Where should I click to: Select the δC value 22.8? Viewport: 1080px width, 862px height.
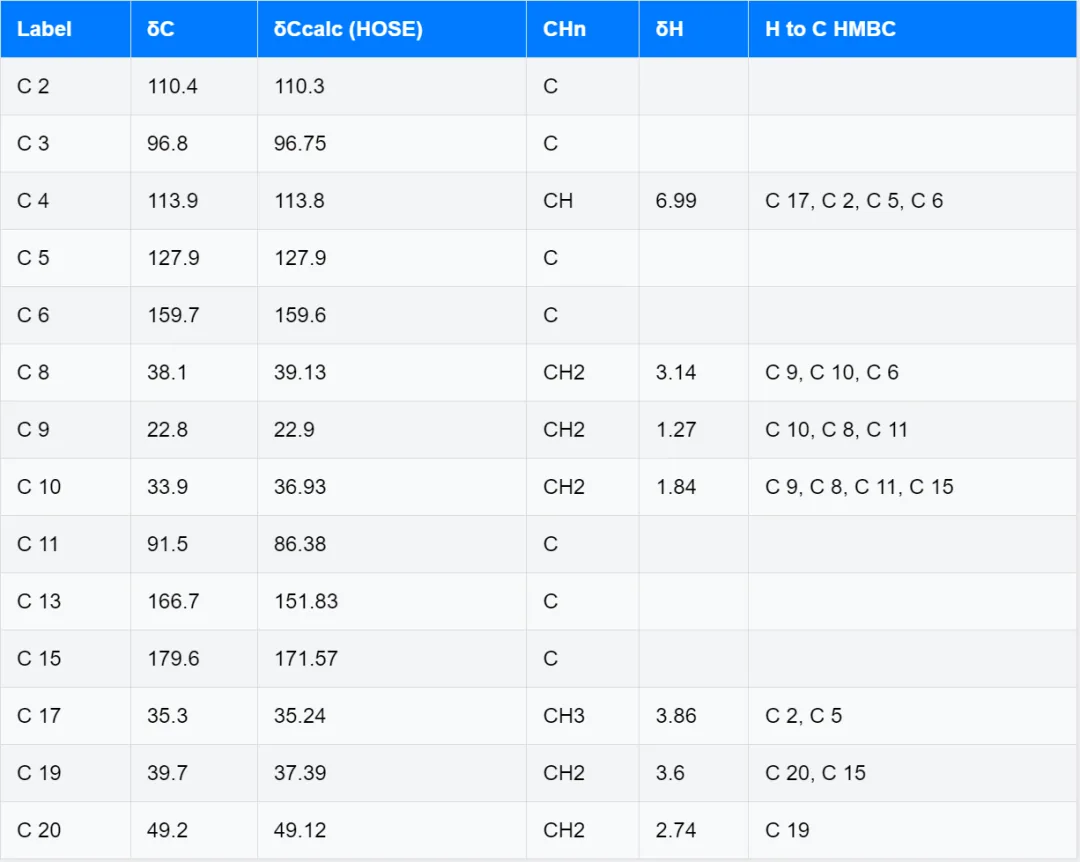pyautogui.click(x=167, y=429)
